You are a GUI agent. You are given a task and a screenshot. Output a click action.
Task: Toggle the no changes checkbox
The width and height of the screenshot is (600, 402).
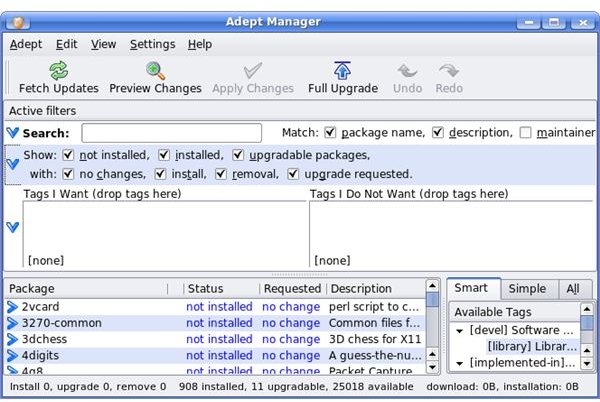(x=68, y=174)
